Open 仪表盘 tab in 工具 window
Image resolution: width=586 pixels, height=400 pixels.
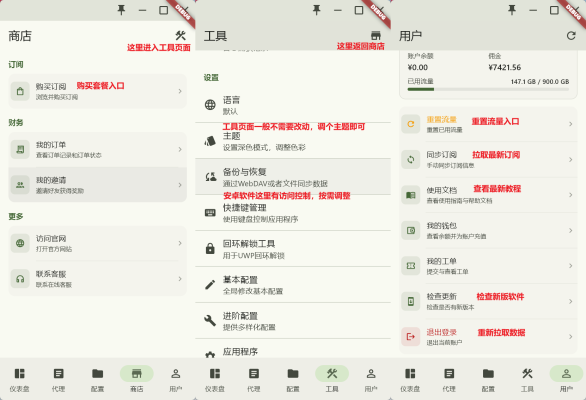(x=215, y=379)
